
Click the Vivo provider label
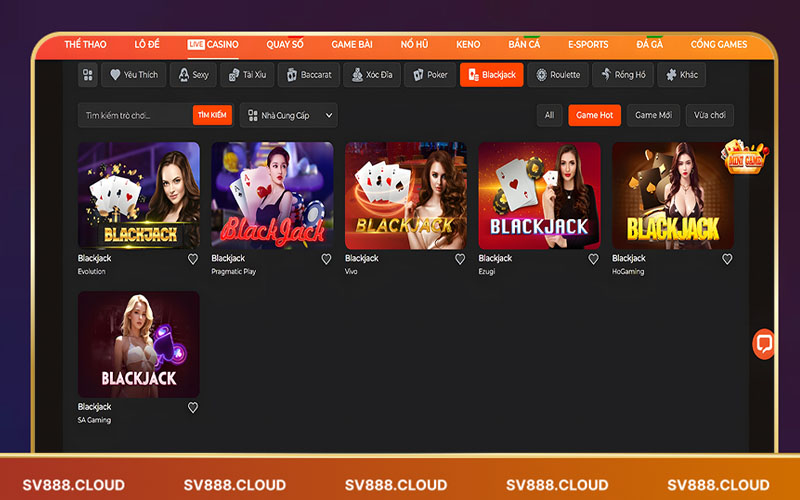pos(351,271)
